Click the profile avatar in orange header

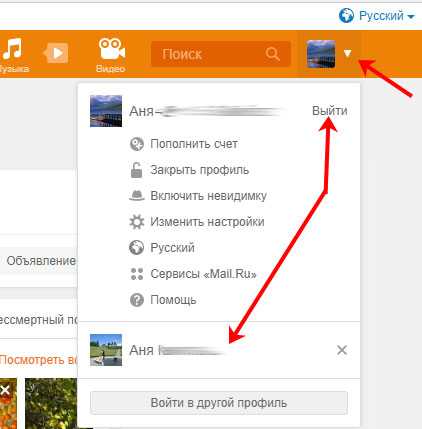coord(321,54)
